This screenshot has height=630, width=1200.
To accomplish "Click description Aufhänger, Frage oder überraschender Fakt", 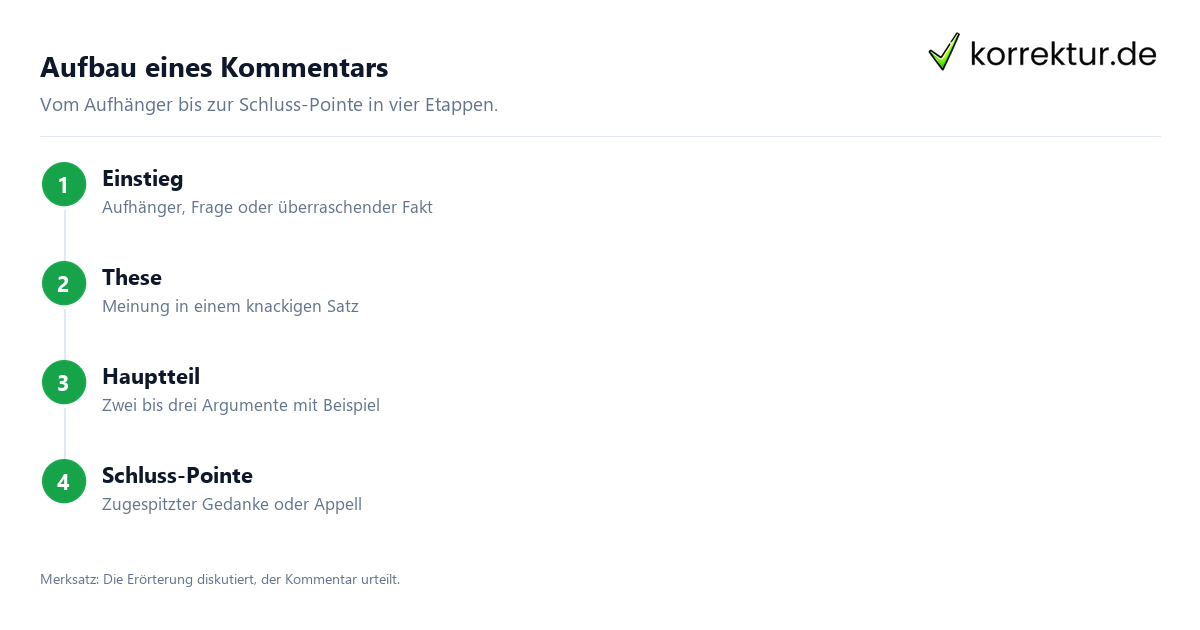I will [267, 208].
